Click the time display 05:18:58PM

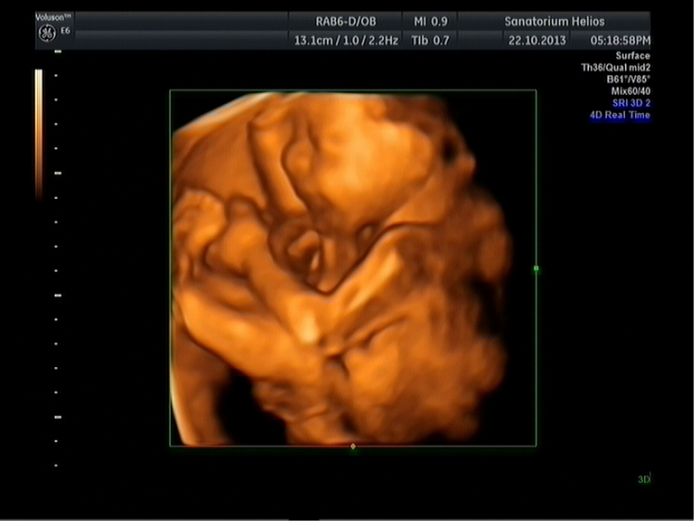coord(620,40)
